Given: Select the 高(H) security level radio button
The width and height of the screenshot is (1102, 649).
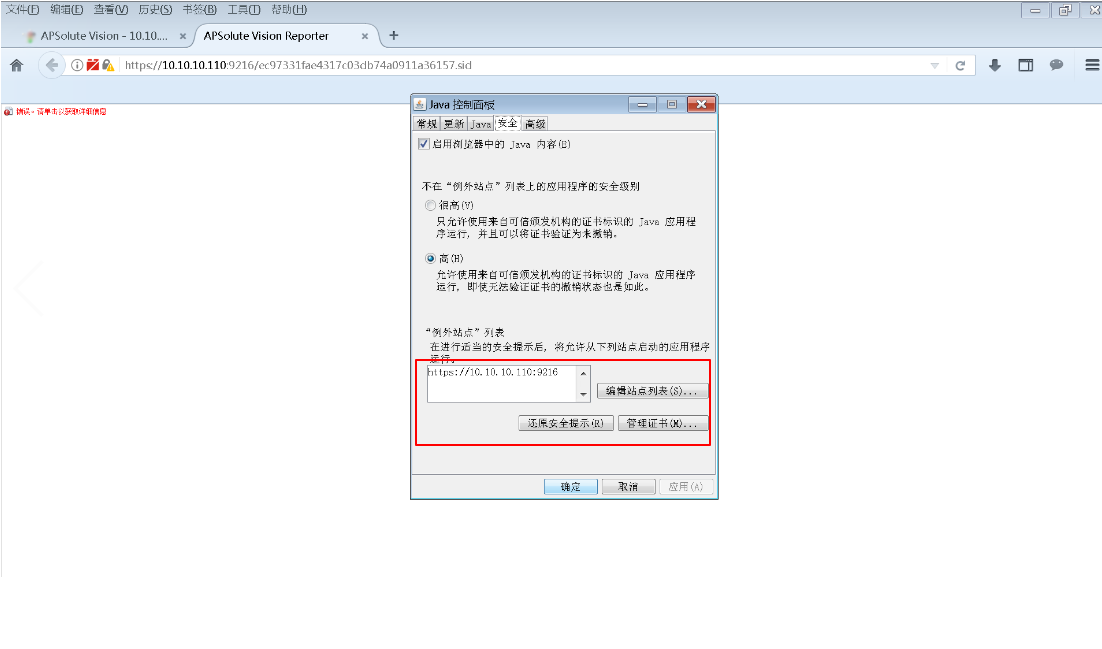Looking at the screenshot, I should (431, 258).
